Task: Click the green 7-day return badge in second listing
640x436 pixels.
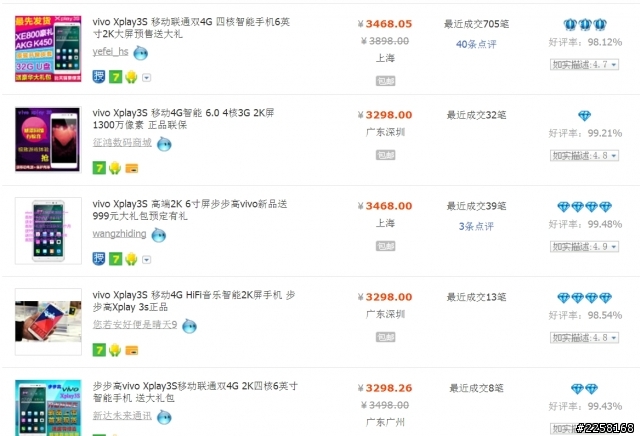Action: click(x=99, y=168)
